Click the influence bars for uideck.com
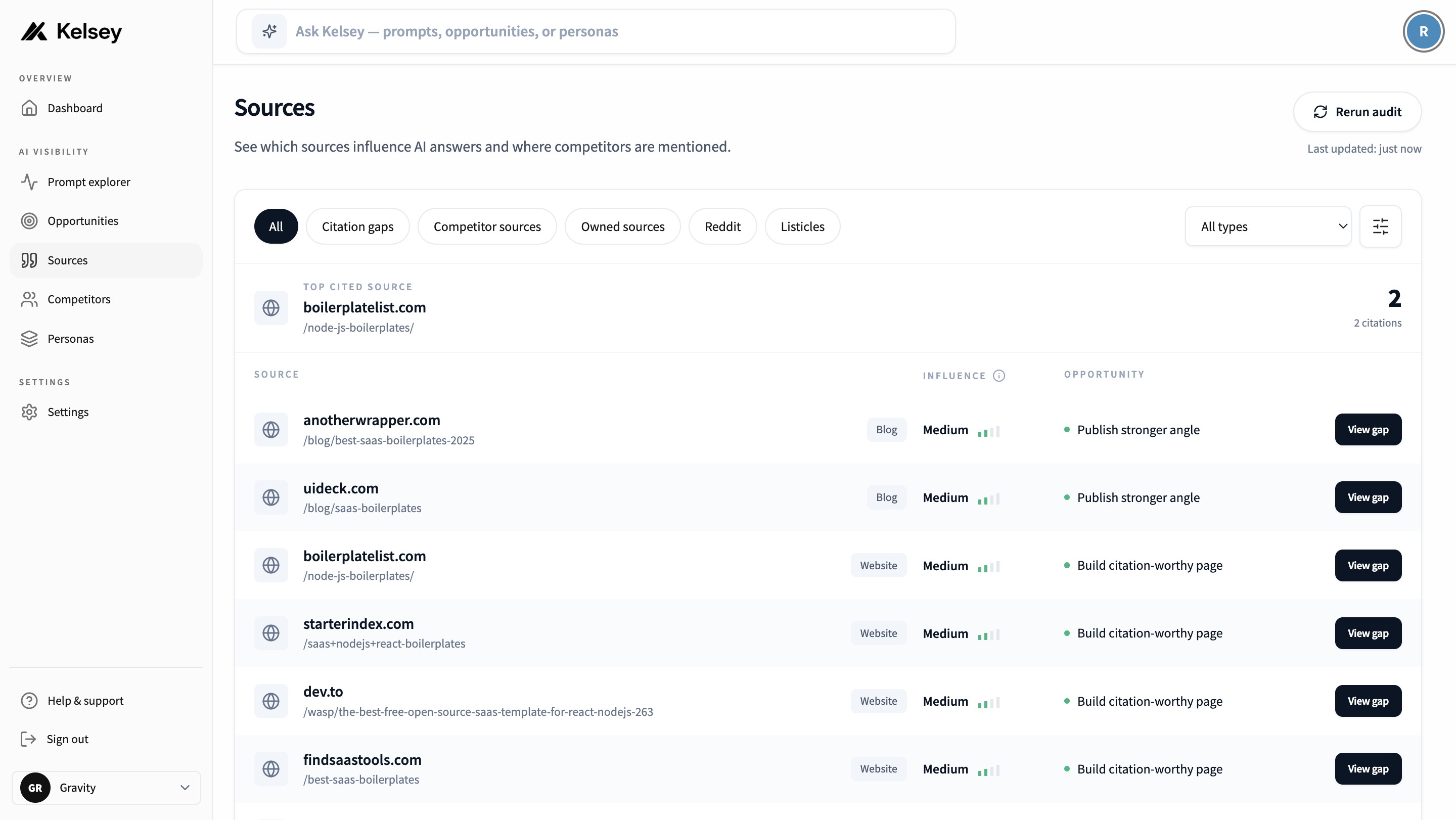1456x820 pixels. coord(988,498)
